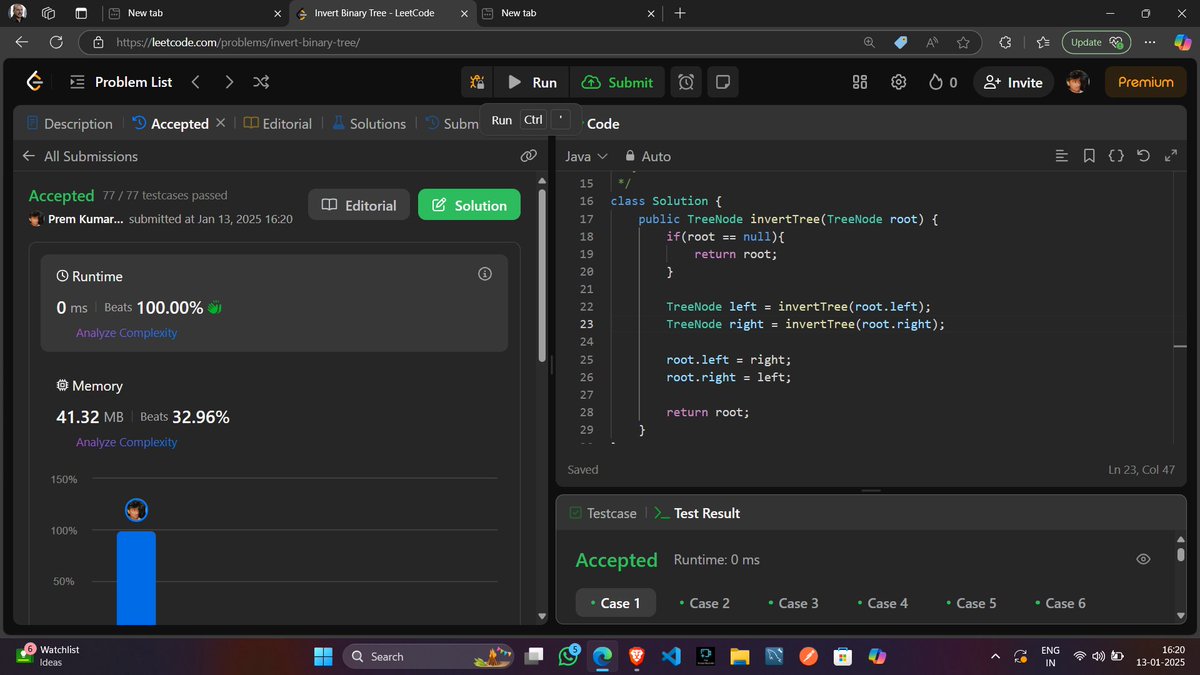This screenshot has width=1200, height=675.
Task: Open the notes sticky icon
Action: 722,82
